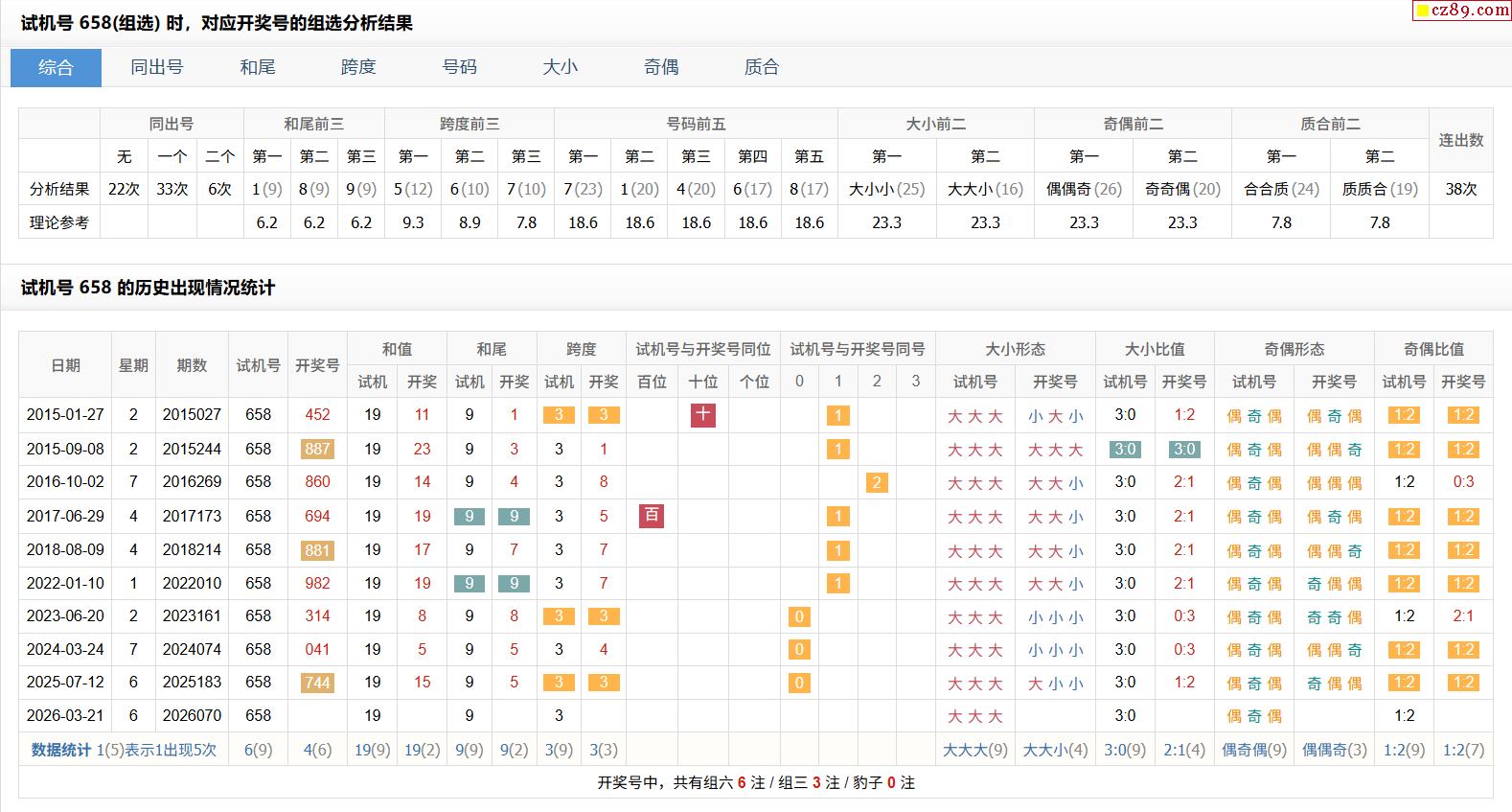This screenshot has height=812, width=1512.
Task: Click the 号码前五 header in the analysis table
Action: [696, 124]
